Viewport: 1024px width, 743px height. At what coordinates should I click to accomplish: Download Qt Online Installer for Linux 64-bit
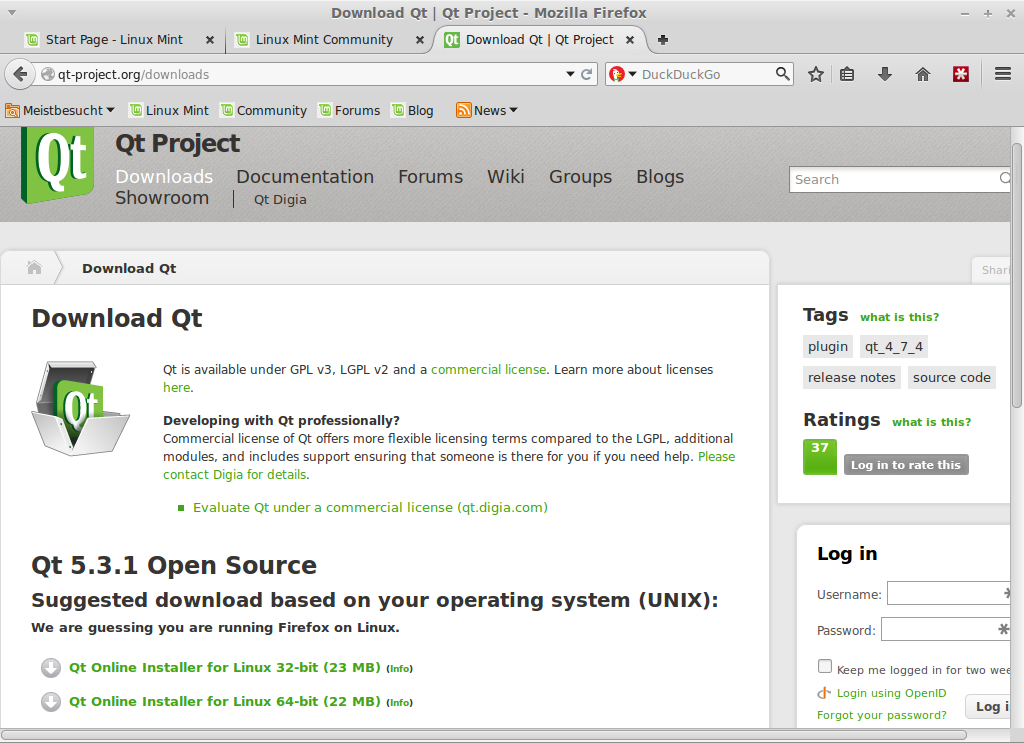pos(224,702)
